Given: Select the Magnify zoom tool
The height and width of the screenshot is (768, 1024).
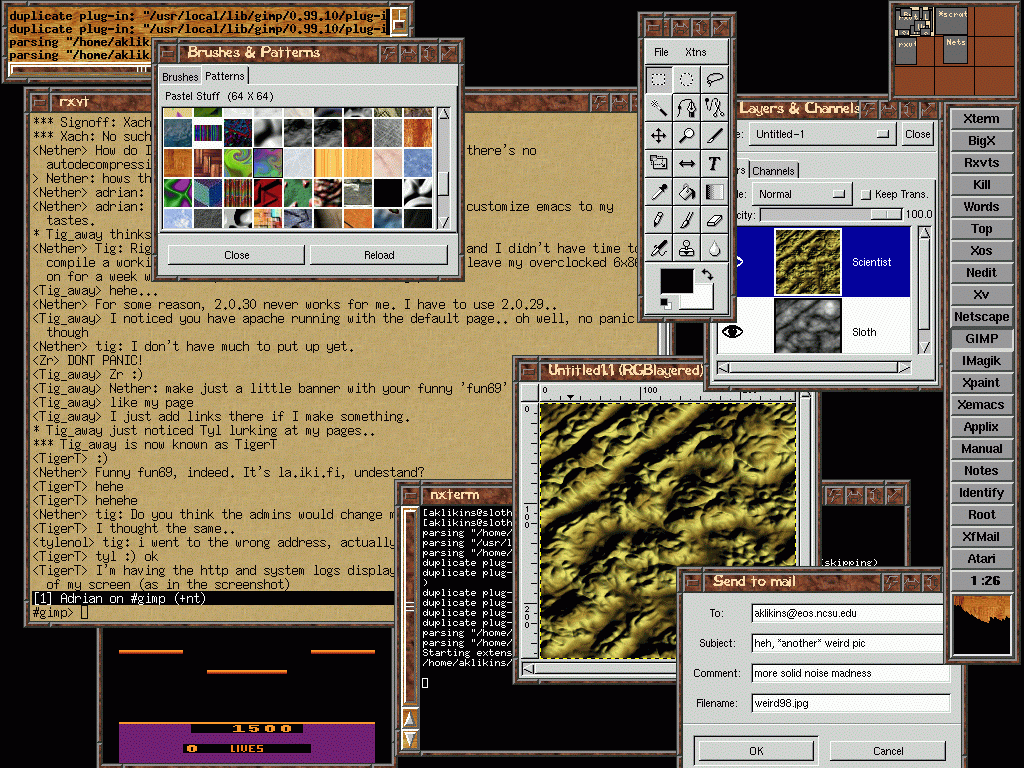Looking at the screenshot, I should [687, 135].
